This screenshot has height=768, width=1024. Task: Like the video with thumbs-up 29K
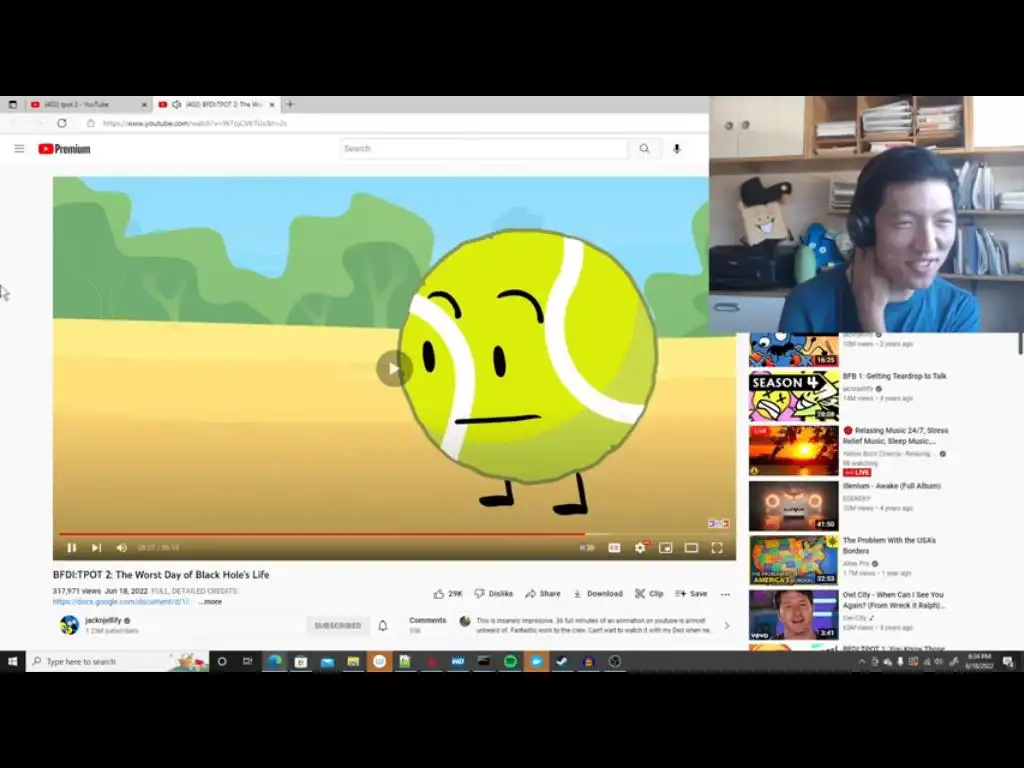point(448,594)
